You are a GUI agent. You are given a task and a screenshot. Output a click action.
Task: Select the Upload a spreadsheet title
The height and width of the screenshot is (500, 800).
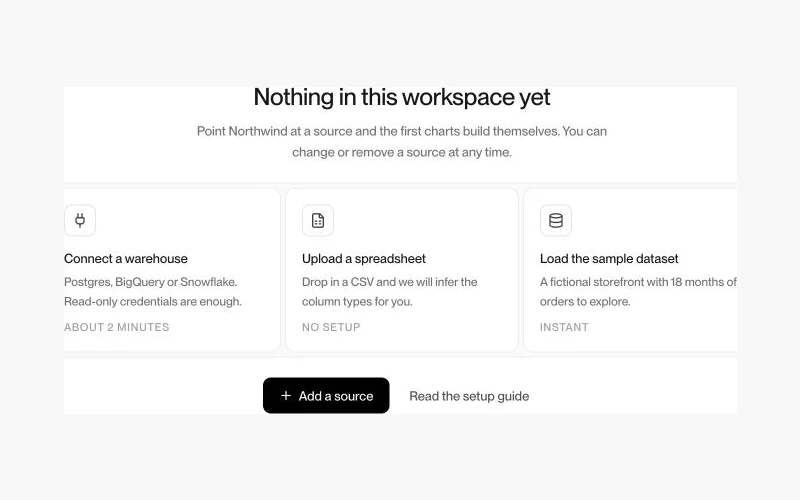click(364, 259)
